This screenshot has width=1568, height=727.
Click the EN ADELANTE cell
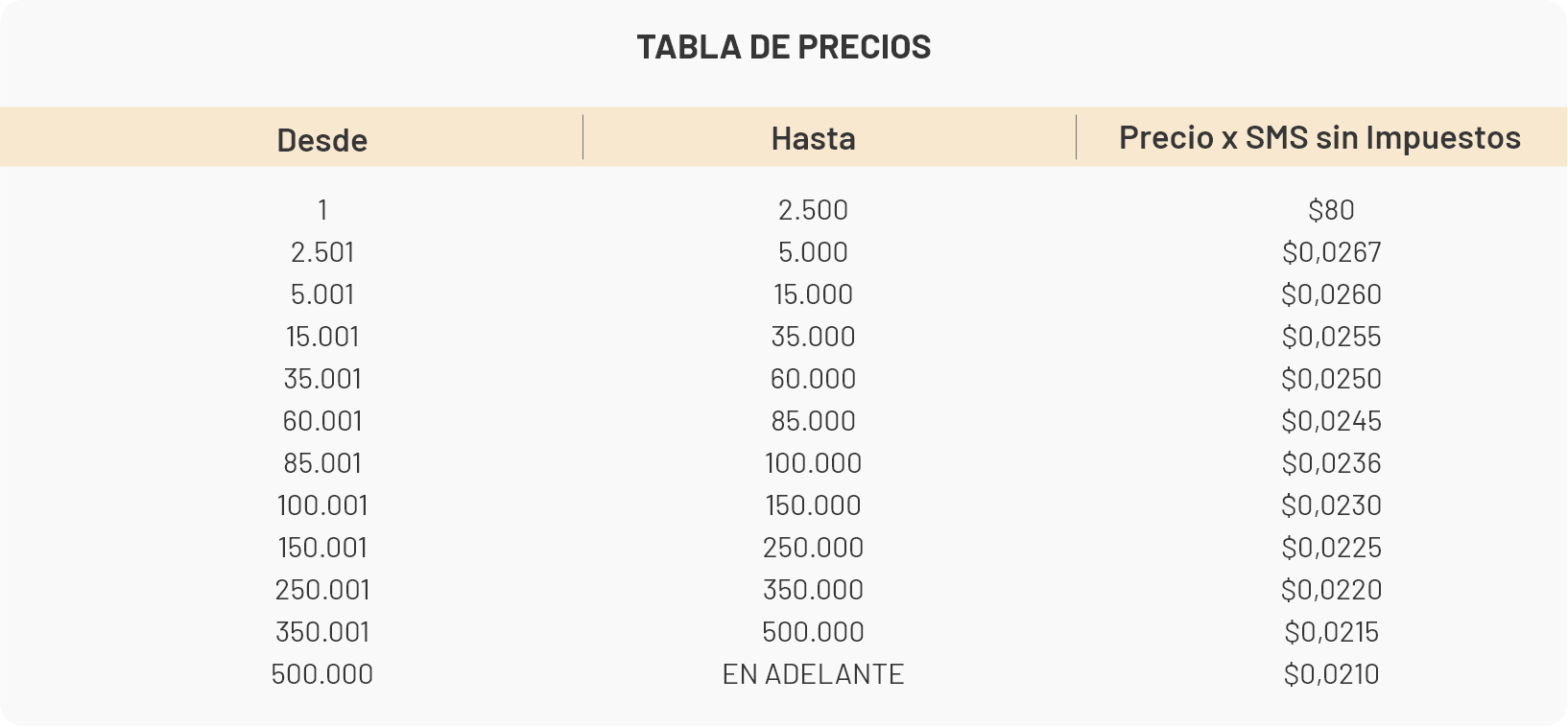pos(813,674)
